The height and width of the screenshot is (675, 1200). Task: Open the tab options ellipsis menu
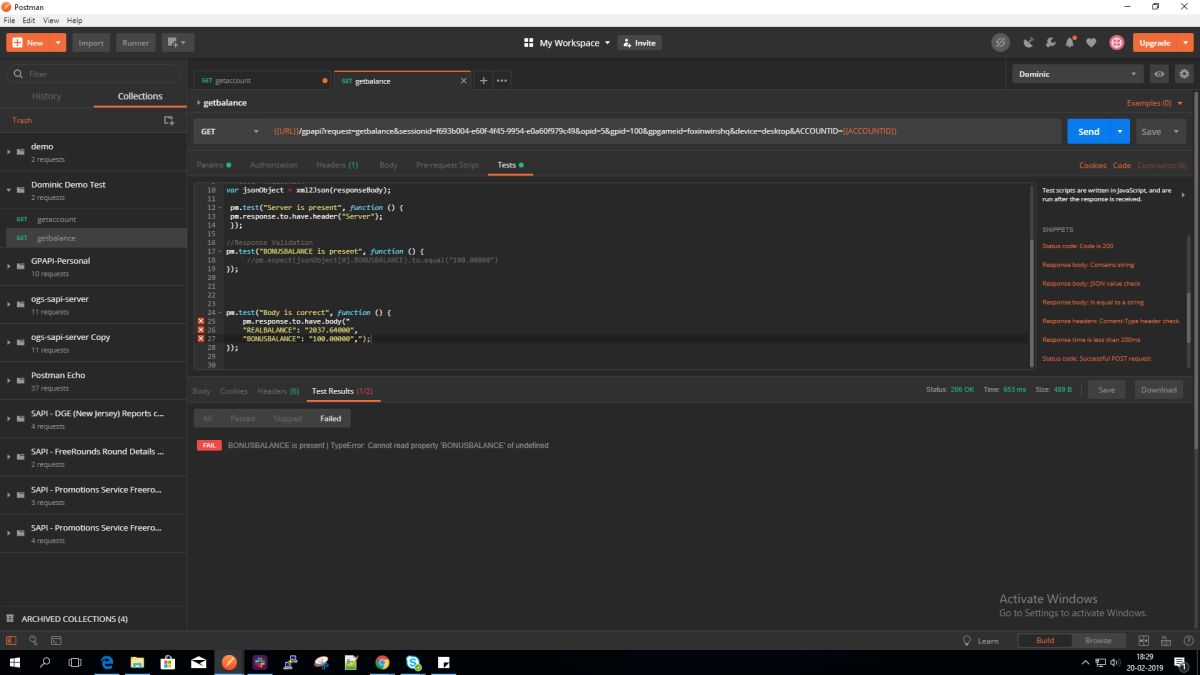(502, 81)
